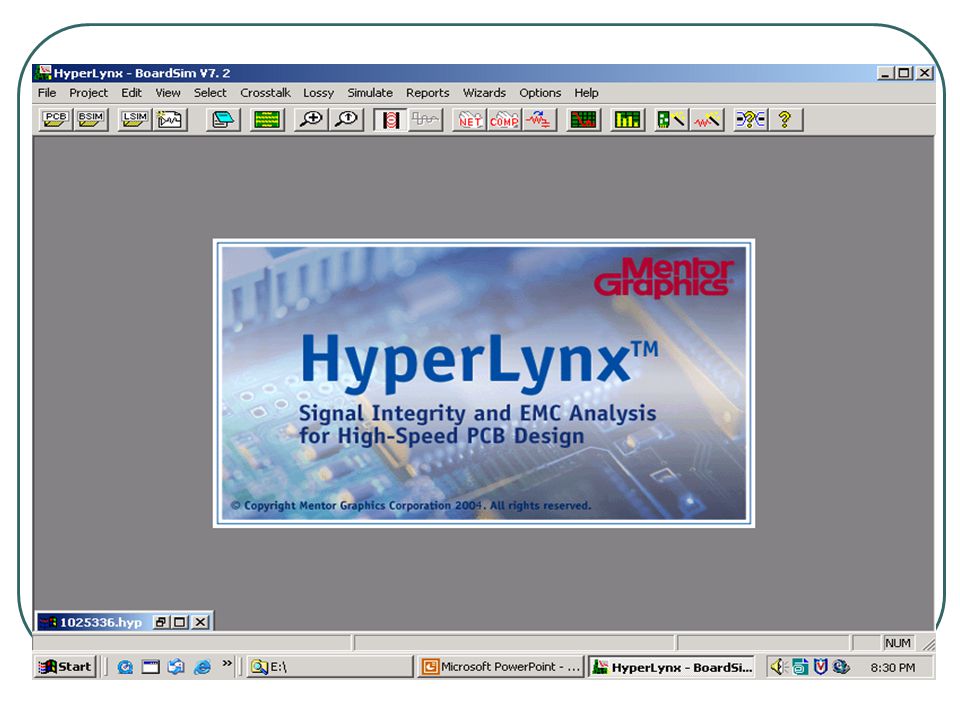Select net by name NET icon
The image size is (960, 720).
click(x=470, y=119)
